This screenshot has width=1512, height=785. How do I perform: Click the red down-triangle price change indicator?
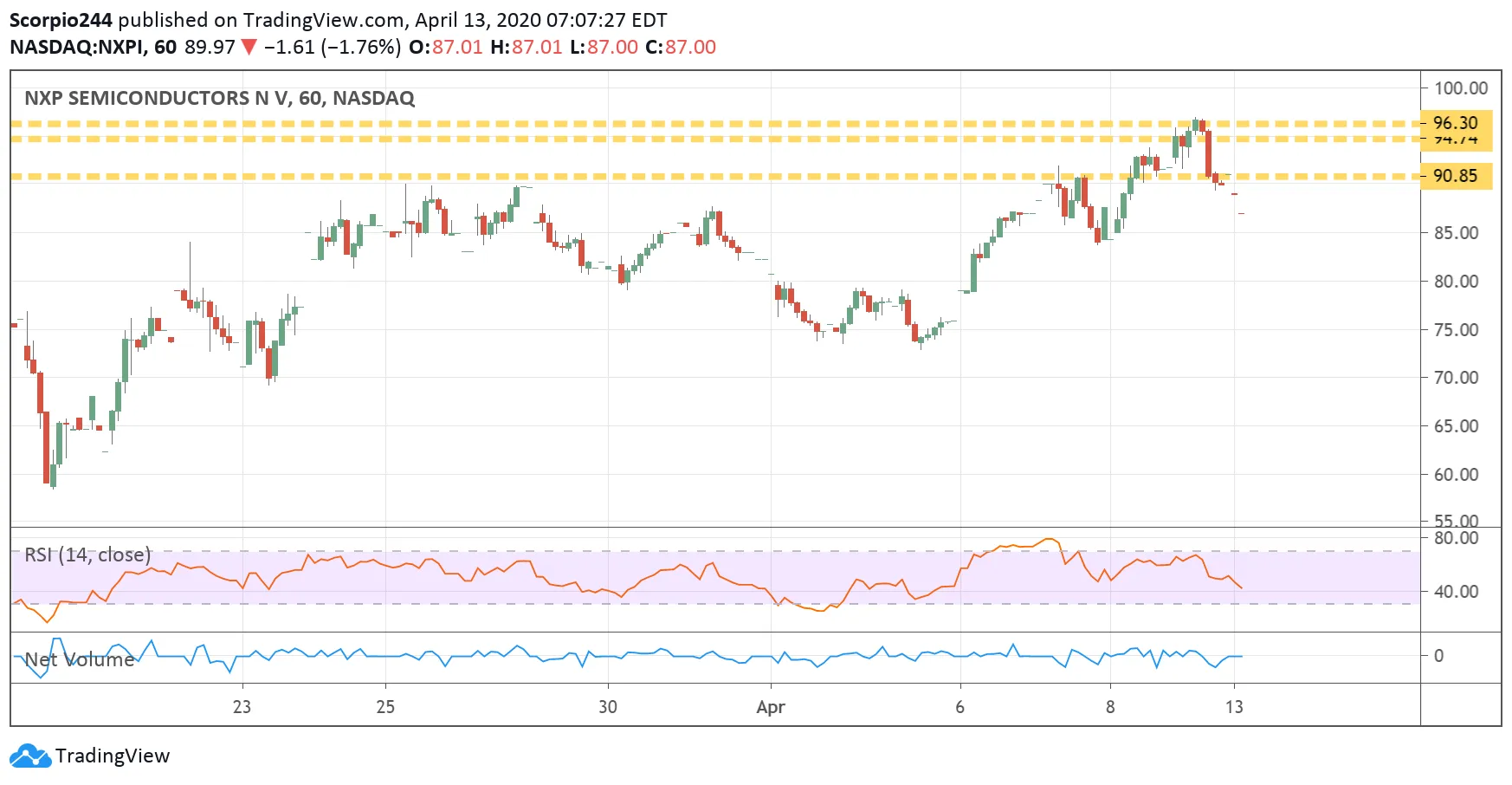pos(249,47)
